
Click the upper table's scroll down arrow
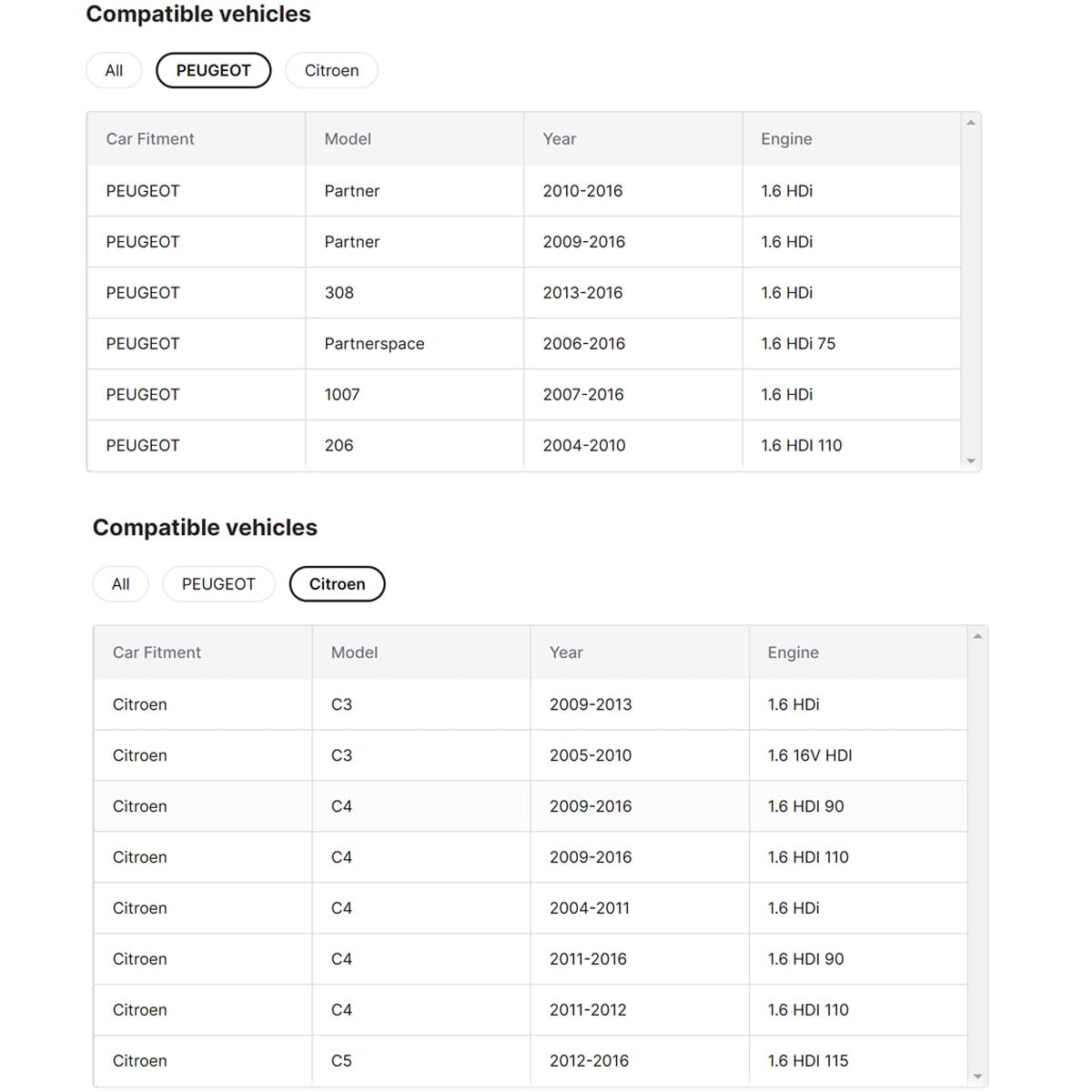971,461
